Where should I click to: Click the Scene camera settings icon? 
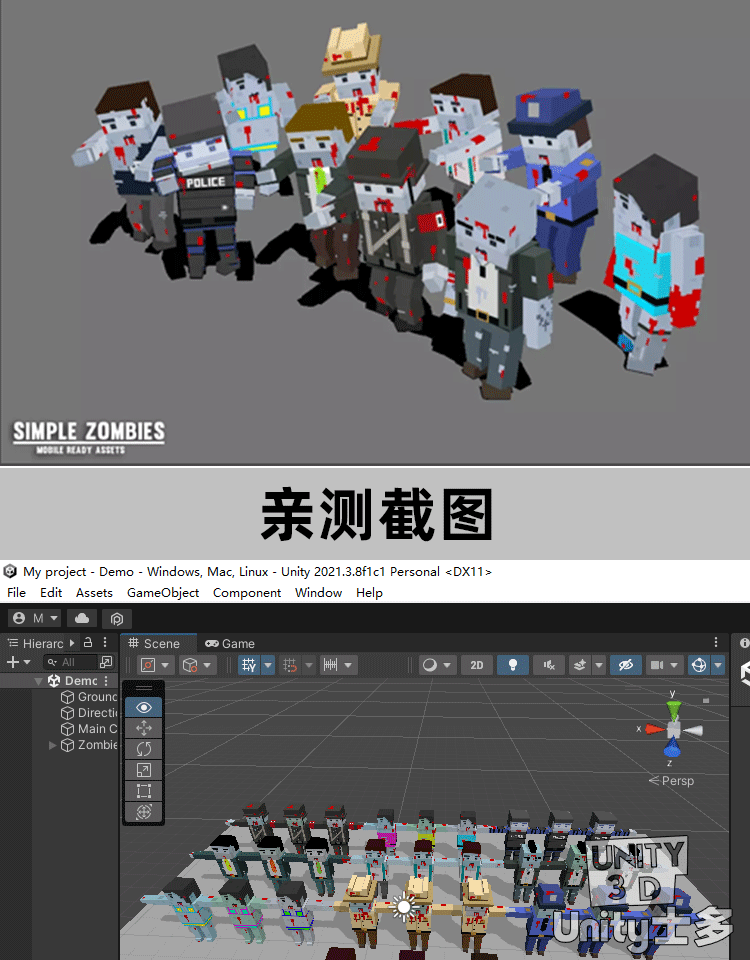[x=657, y=665]
